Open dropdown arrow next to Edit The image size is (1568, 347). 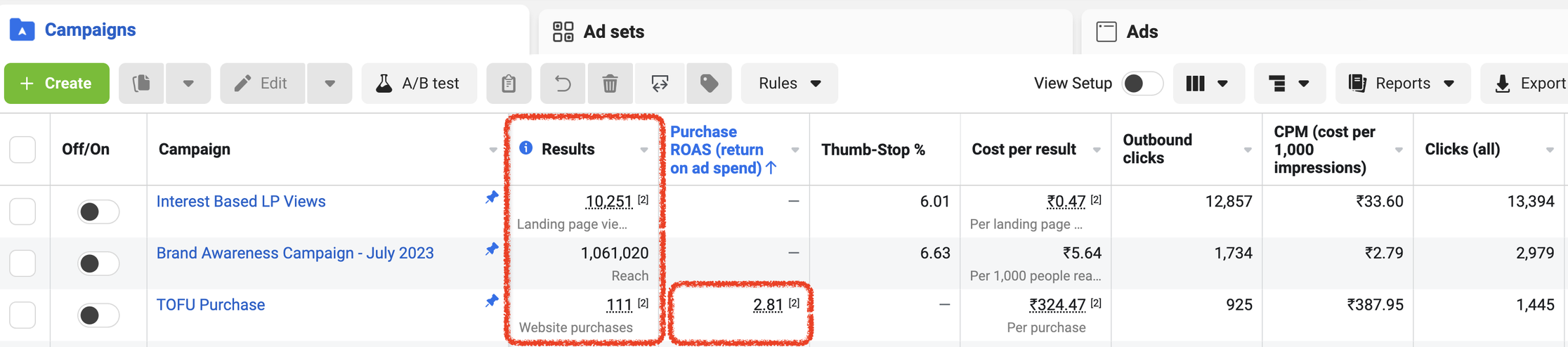coord(329,84)
